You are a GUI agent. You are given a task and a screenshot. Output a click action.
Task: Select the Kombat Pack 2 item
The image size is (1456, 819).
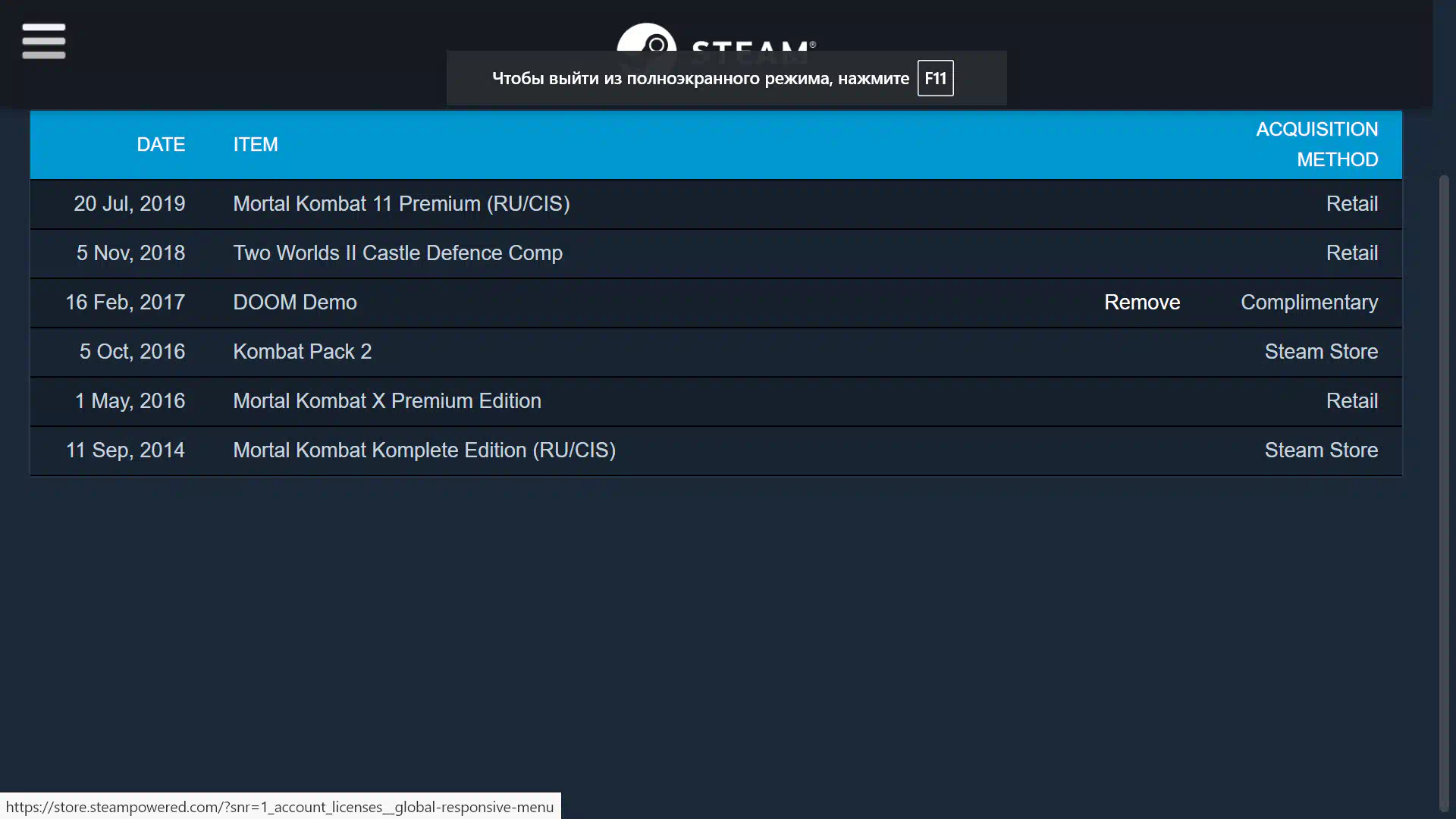pyautogui.click(x=302, y=352)
